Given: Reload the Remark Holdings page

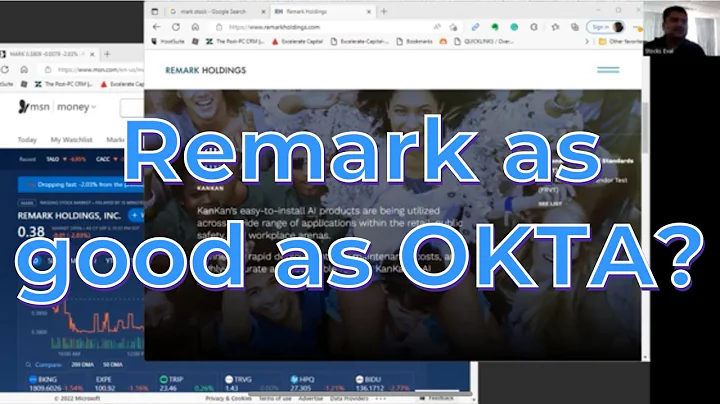Looking at the screenshot, I should click(175, 27).
